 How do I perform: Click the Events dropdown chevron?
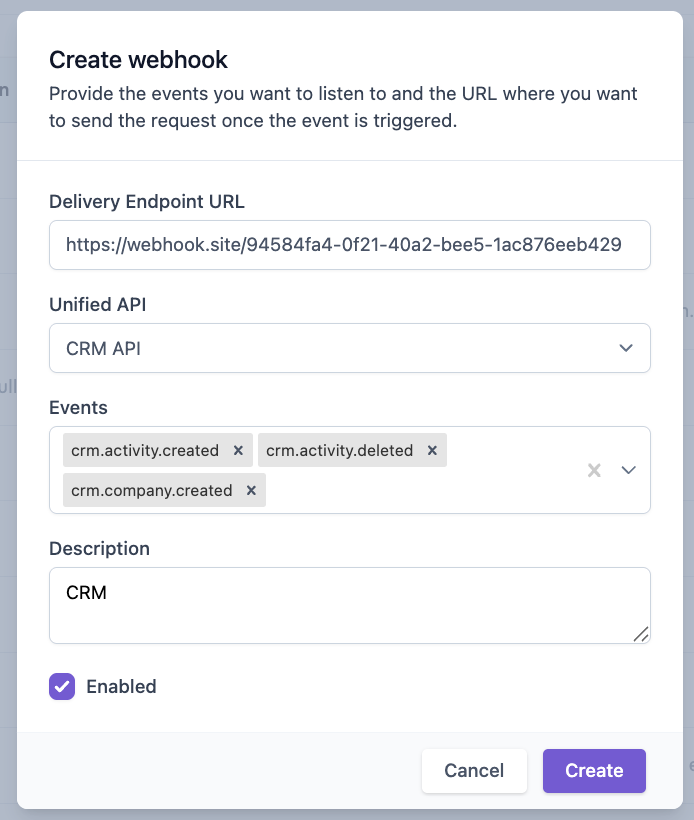tap(628, 470)
